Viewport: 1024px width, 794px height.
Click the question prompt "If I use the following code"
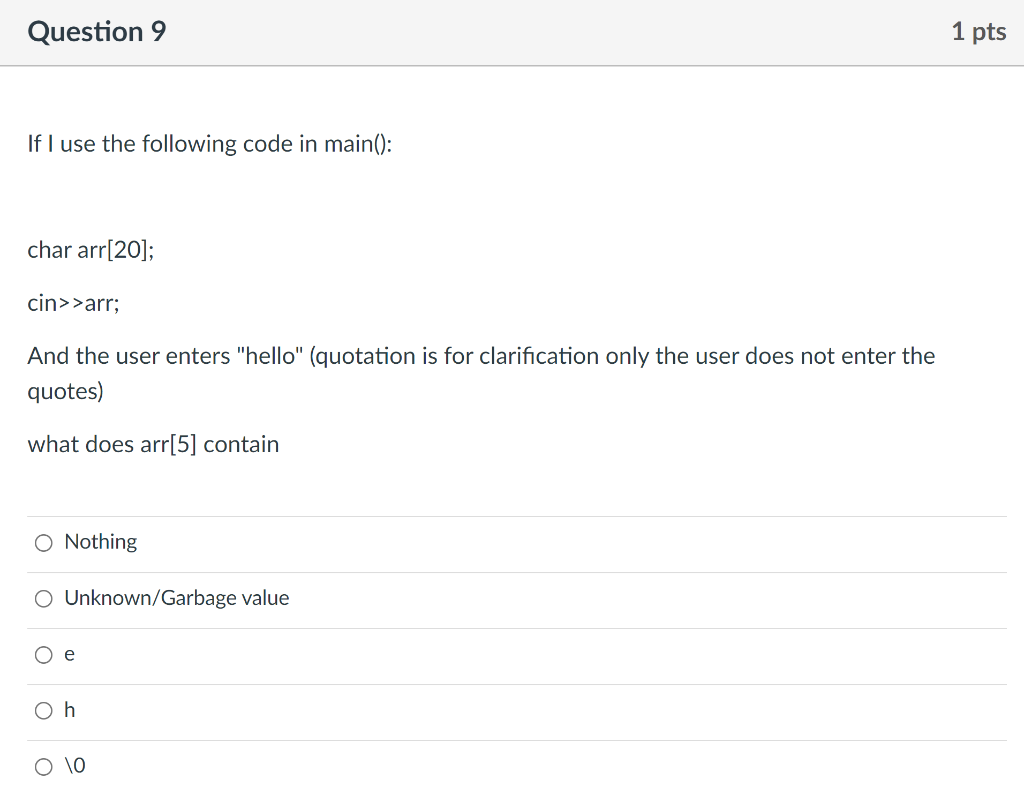point(209,143)
